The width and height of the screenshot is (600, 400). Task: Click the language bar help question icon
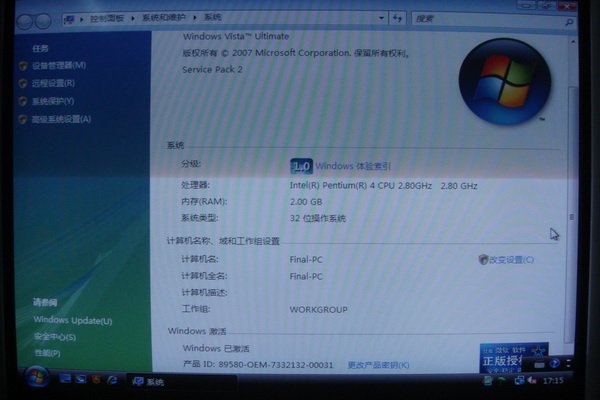(554, 363)
